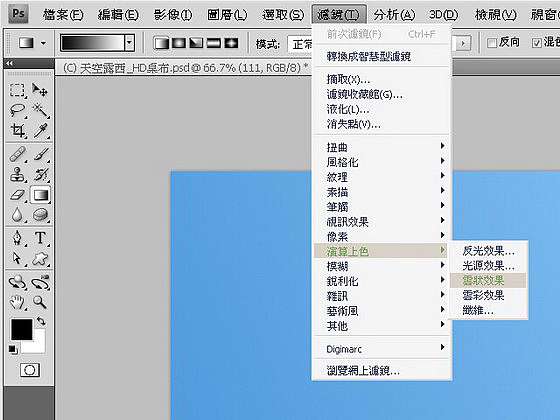This screenshot has width=560, height=420.
Task: Choose radial gradient style
Action: (x=179, y=43)
